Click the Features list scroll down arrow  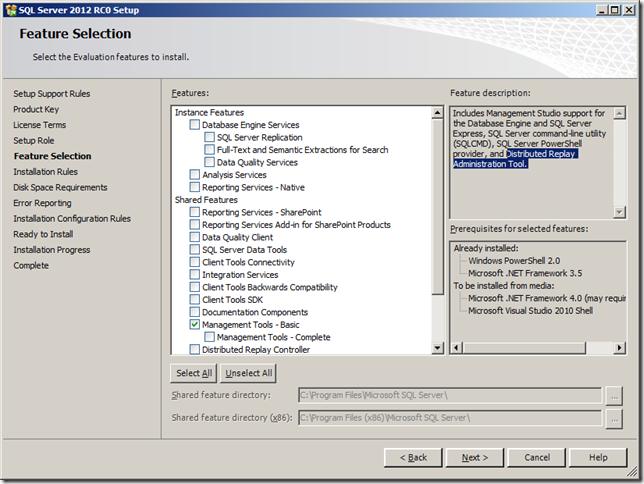tap(438, 348)
